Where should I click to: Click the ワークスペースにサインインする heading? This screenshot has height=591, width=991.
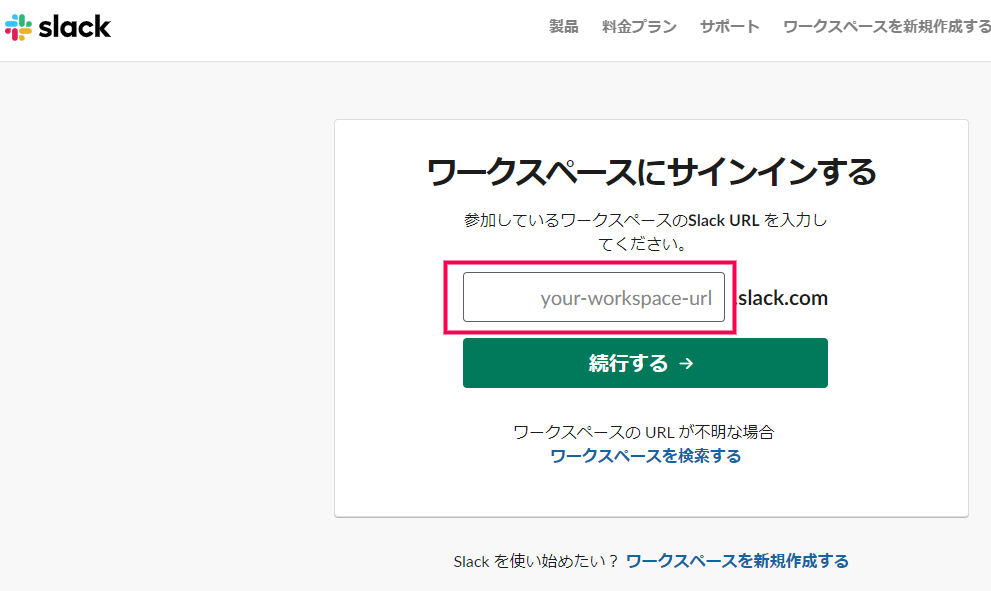(652, 172)
